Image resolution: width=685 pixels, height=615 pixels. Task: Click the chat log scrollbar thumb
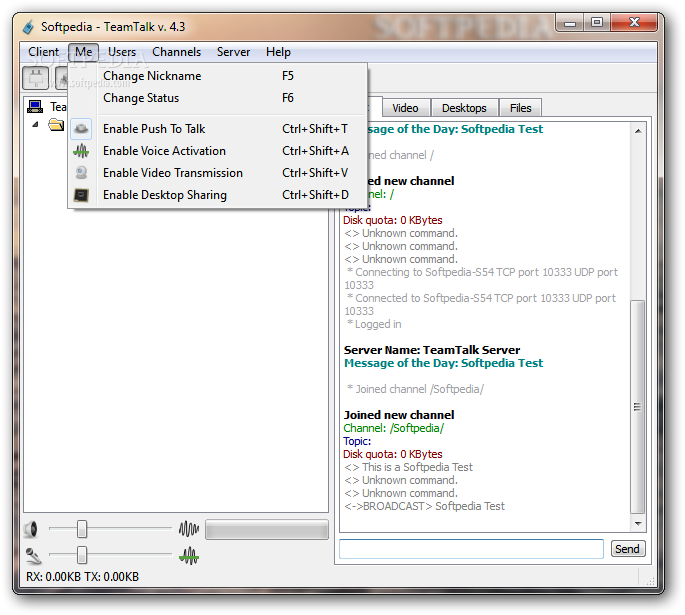638,407
